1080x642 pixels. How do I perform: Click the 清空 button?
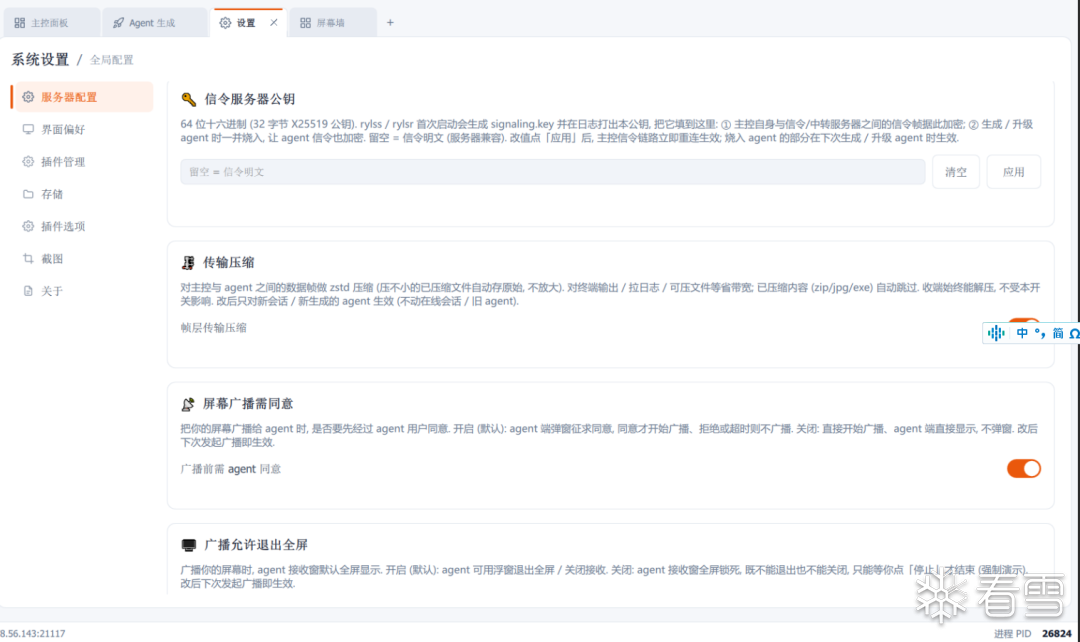click(955, 172)
